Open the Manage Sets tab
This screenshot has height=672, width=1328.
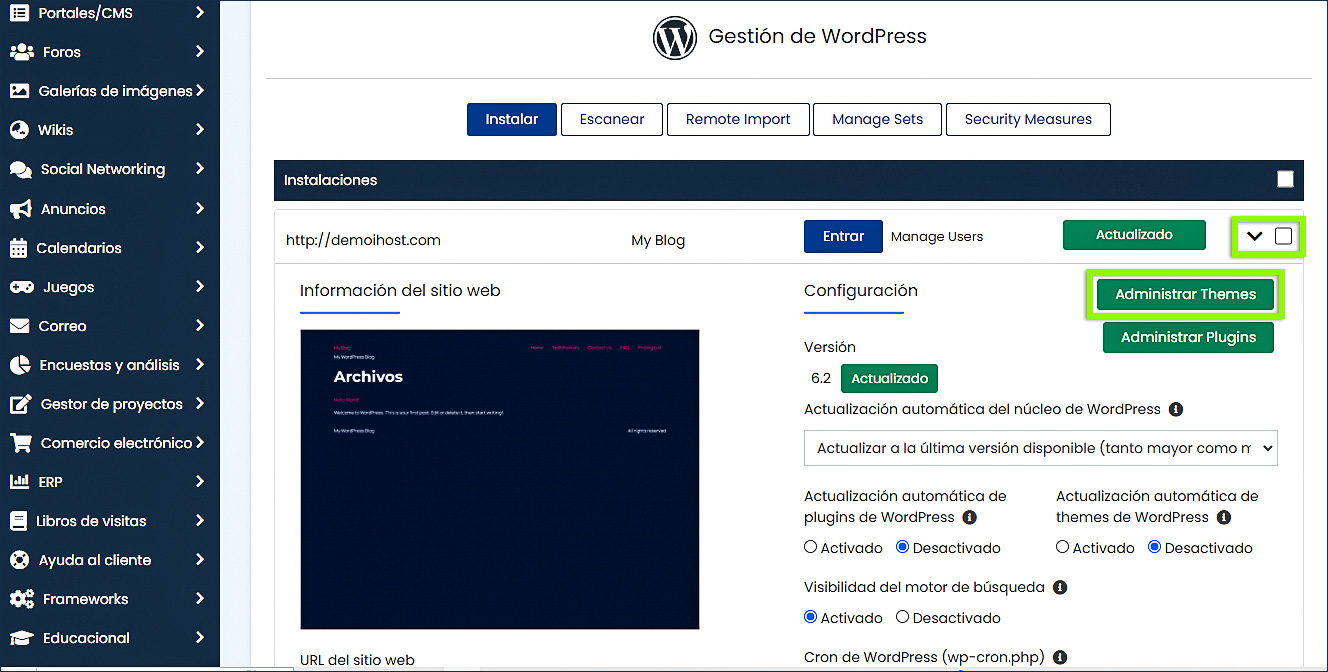point(877,119)
